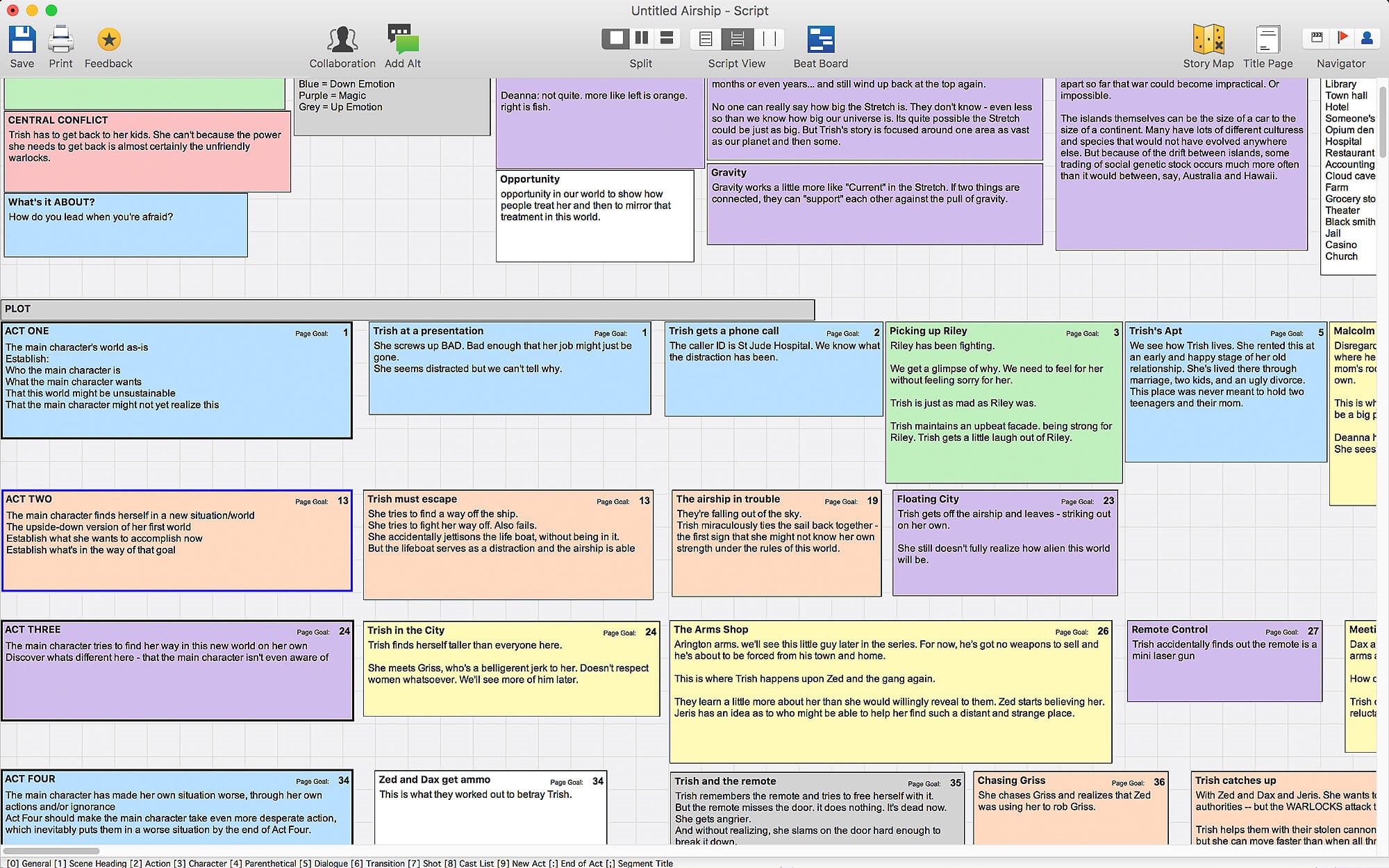The height and width of the screenshot is (868, 1389).
Task: Switch to vertical split view
Action: point(642,38)
